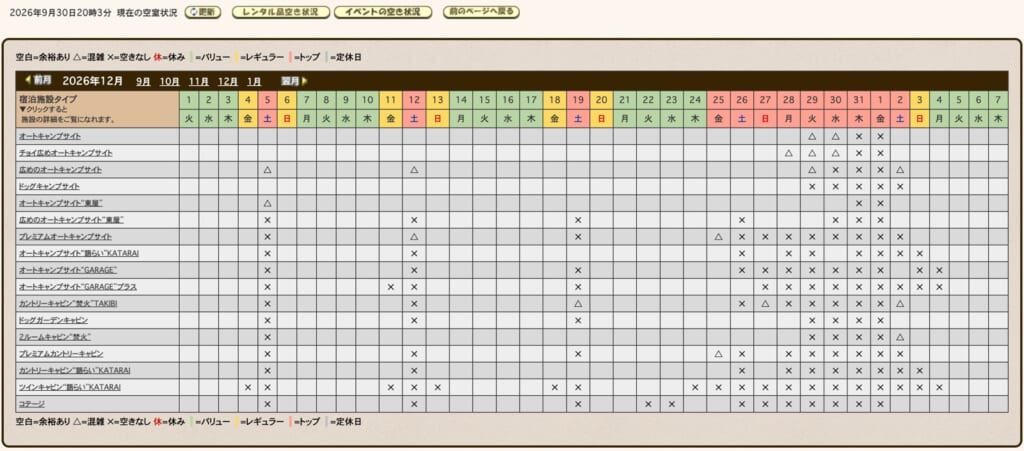Go back with 前のページへ戻る button
Image resolution: width=1024 pixels, height=451 pixels.
pyautogui.click(x=481, y=12)
